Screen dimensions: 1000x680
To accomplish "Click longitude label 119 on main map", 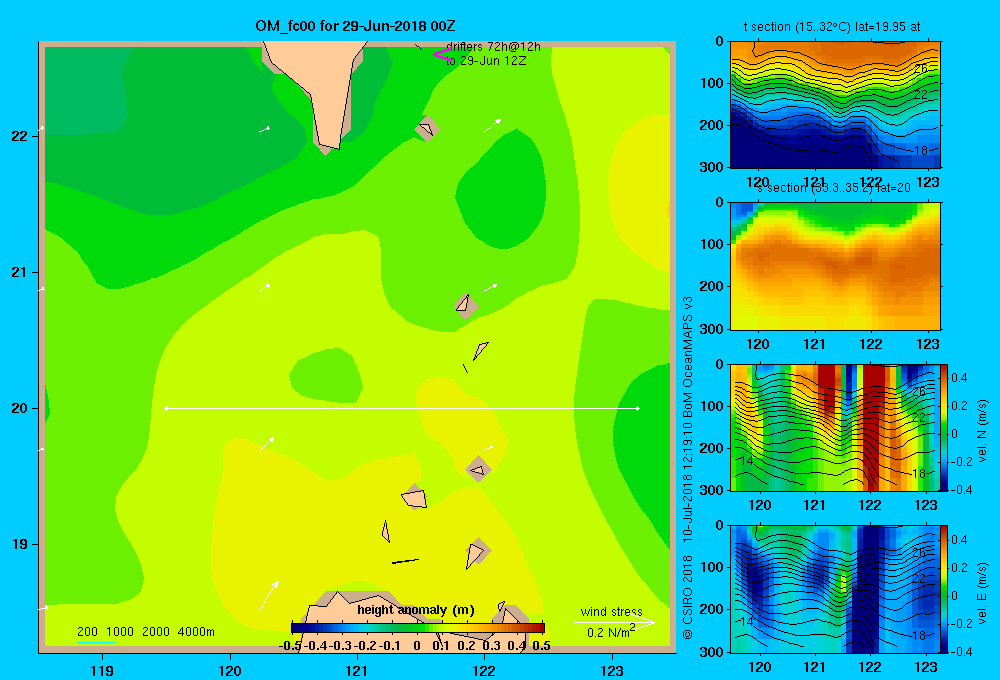I will 102,670.
